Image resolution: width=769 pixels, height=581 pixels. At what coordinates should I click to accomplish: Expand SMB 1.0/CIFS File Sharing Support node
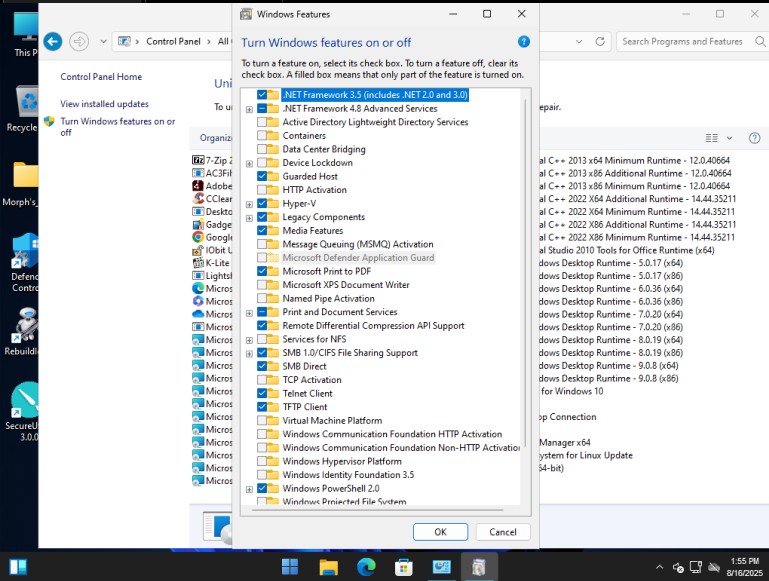point(249,354)
